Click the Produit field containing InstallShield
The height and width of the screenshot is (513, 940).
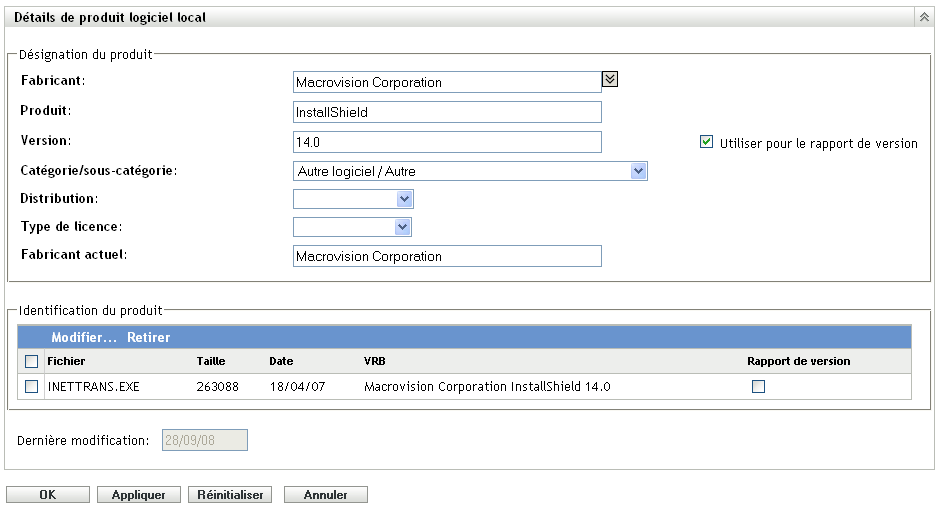click(447, 112)
